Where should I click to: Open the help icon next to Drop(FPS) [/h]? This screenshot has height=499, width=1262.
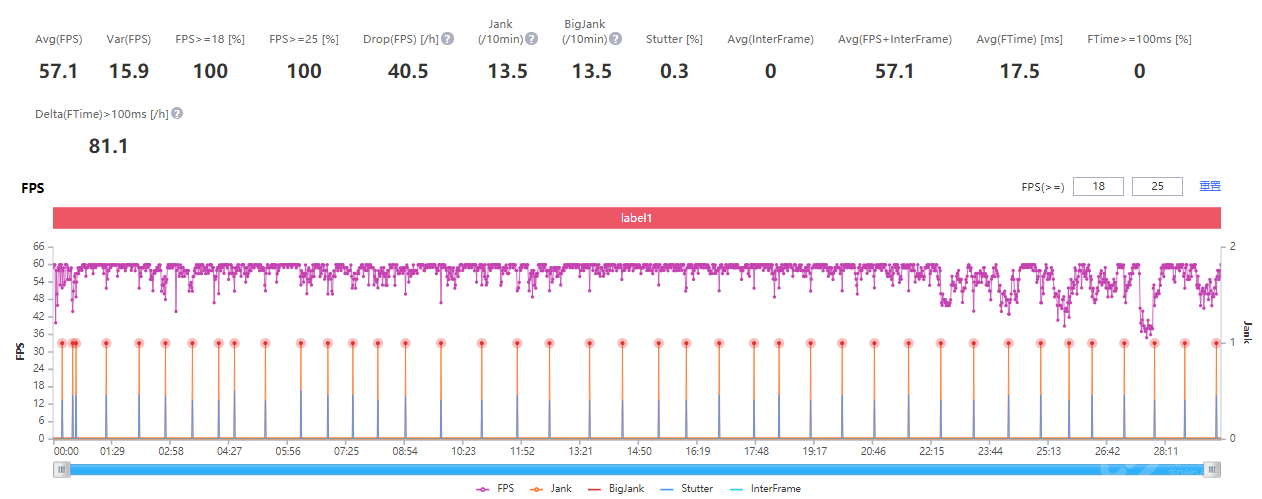point(448,39)
